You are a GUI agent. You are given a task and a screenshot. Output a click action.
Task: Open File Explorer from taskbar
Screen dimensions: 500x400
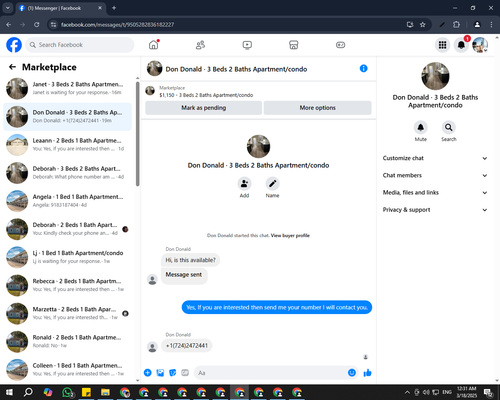click(106, 392)
